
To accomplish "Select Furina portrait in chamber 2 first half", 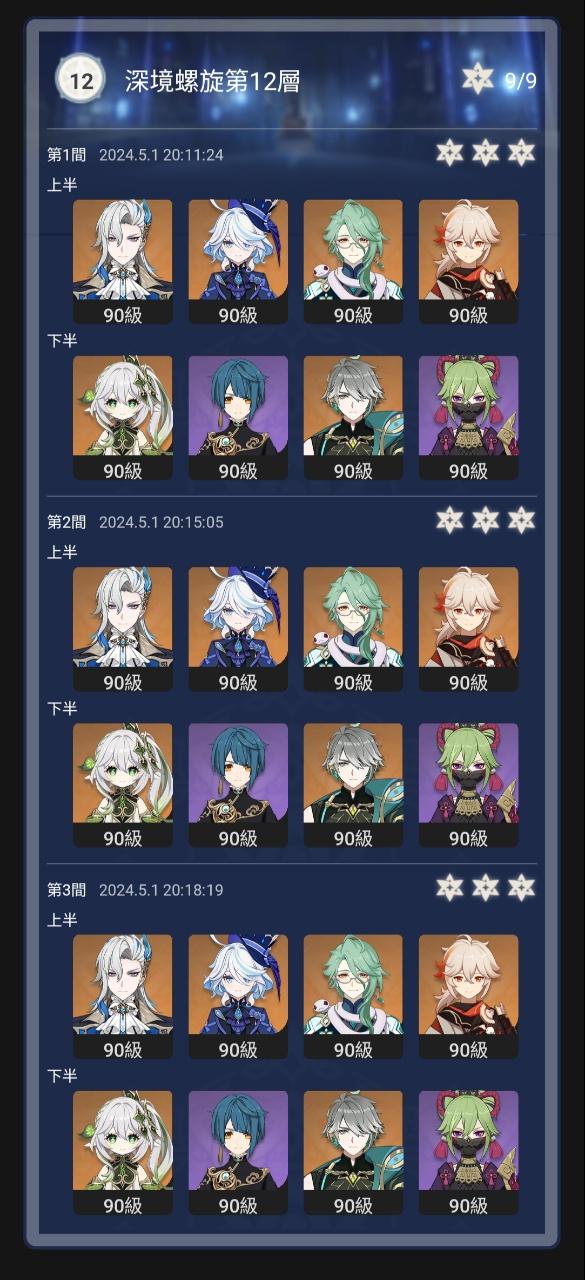I will click(x=238, y=629).
